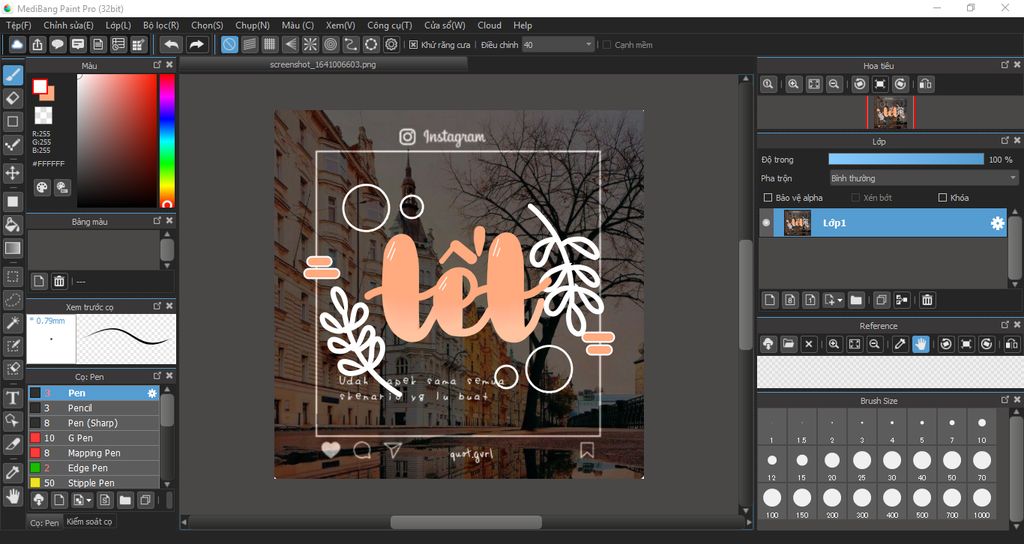This screenshot has height=544, width=1024.
Task: Open Tệp(F) menu
Action: 18,25
